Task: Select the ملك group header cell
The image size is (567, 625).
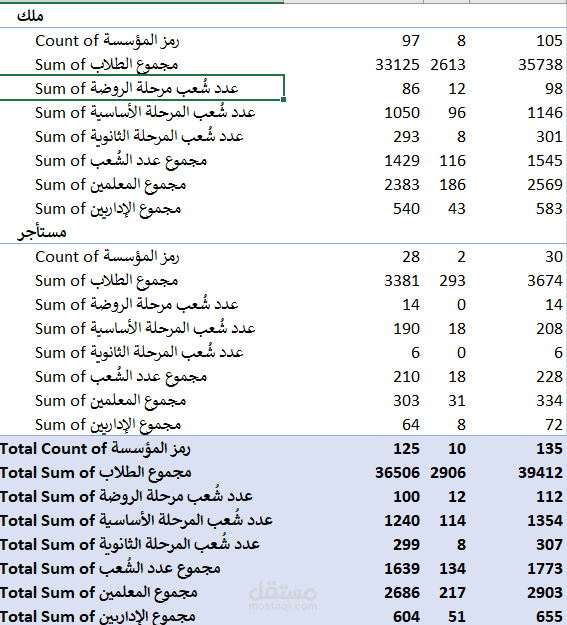Action: click(30, 16)
